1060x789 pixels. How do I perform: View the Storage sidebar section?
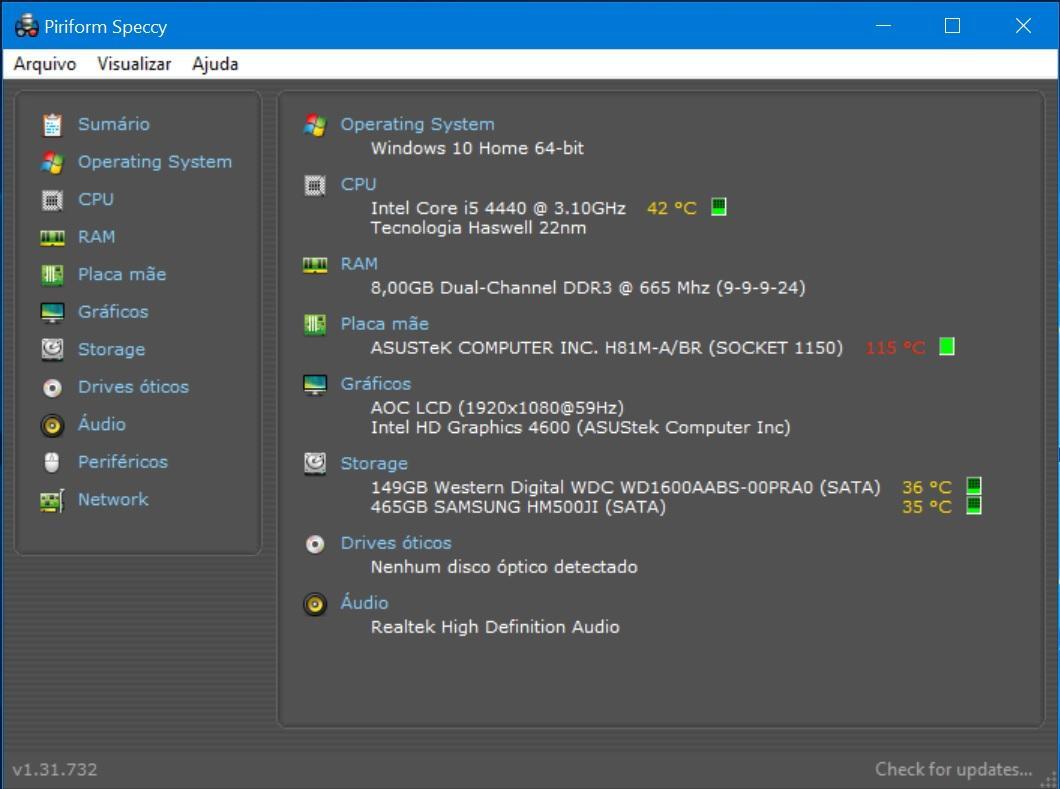click(112, 350)
